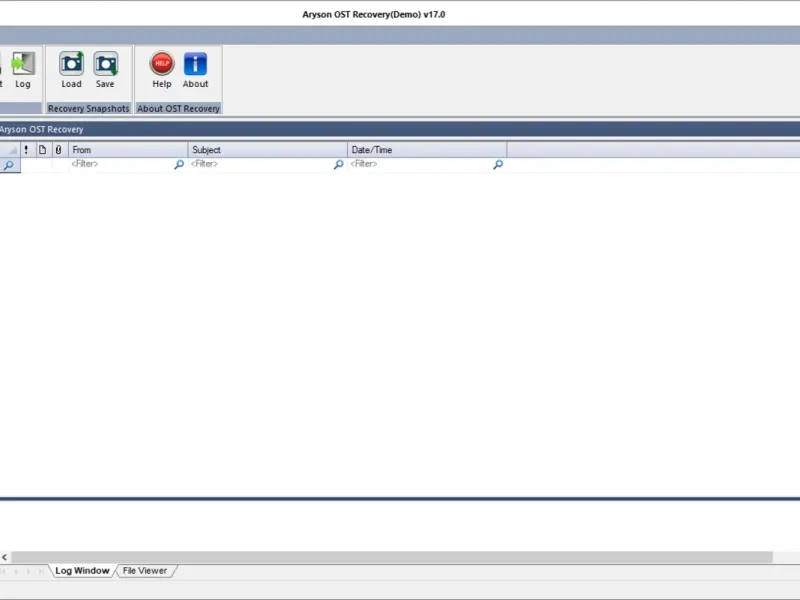Screen dimensions: 800x600
Task: Open the About information icon
Action: pyautogui.click(x=195, y=69)
